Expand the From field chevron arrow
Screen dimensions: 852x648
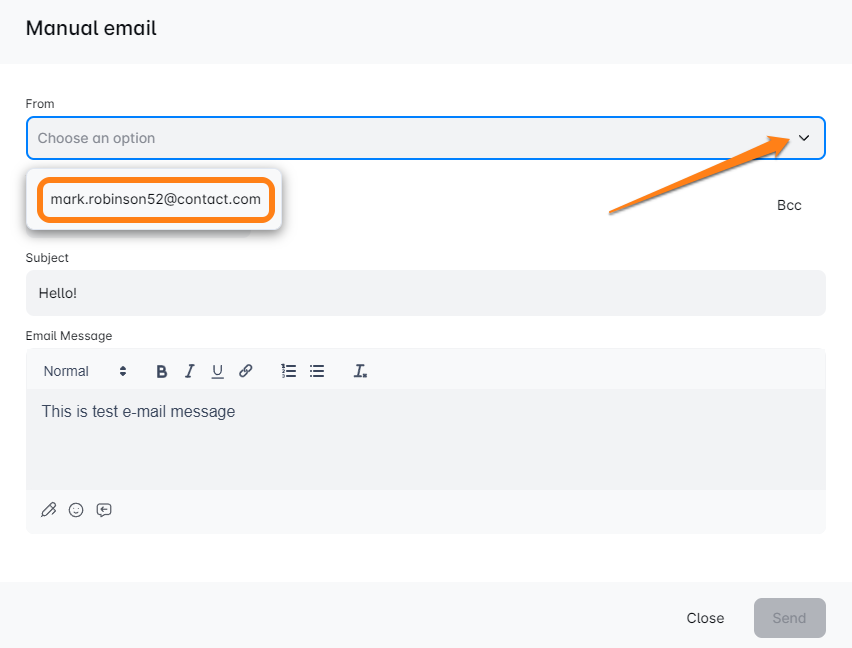(x=804, y=138)
